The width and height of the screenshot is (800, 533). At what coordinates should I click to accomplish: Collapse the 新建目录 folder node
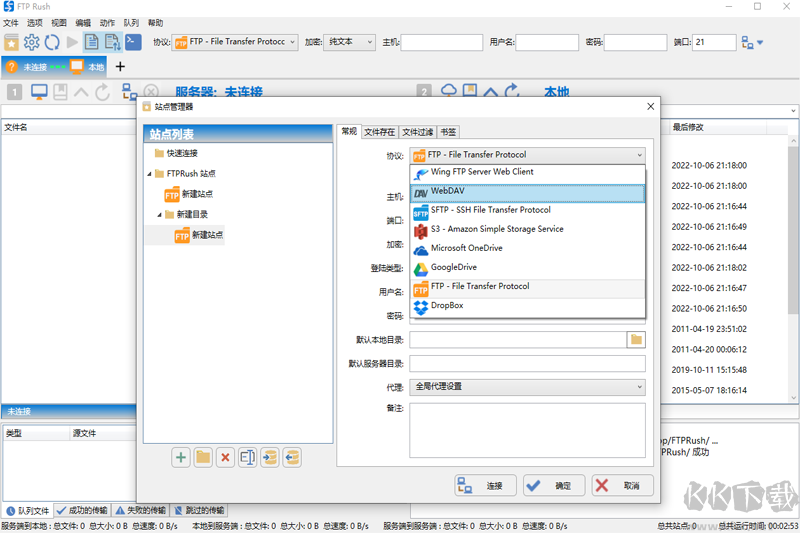point(159,215)
